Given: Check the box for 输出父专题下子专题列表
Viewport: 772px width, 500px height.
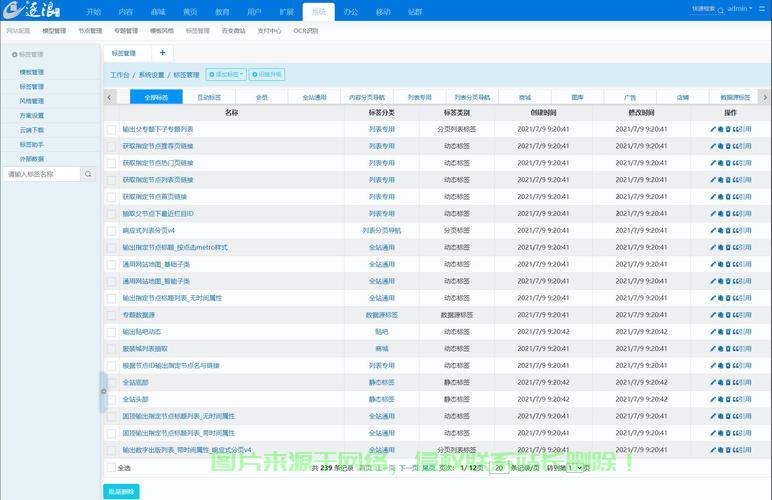Looking at the screenshot, I should point(111,129).
